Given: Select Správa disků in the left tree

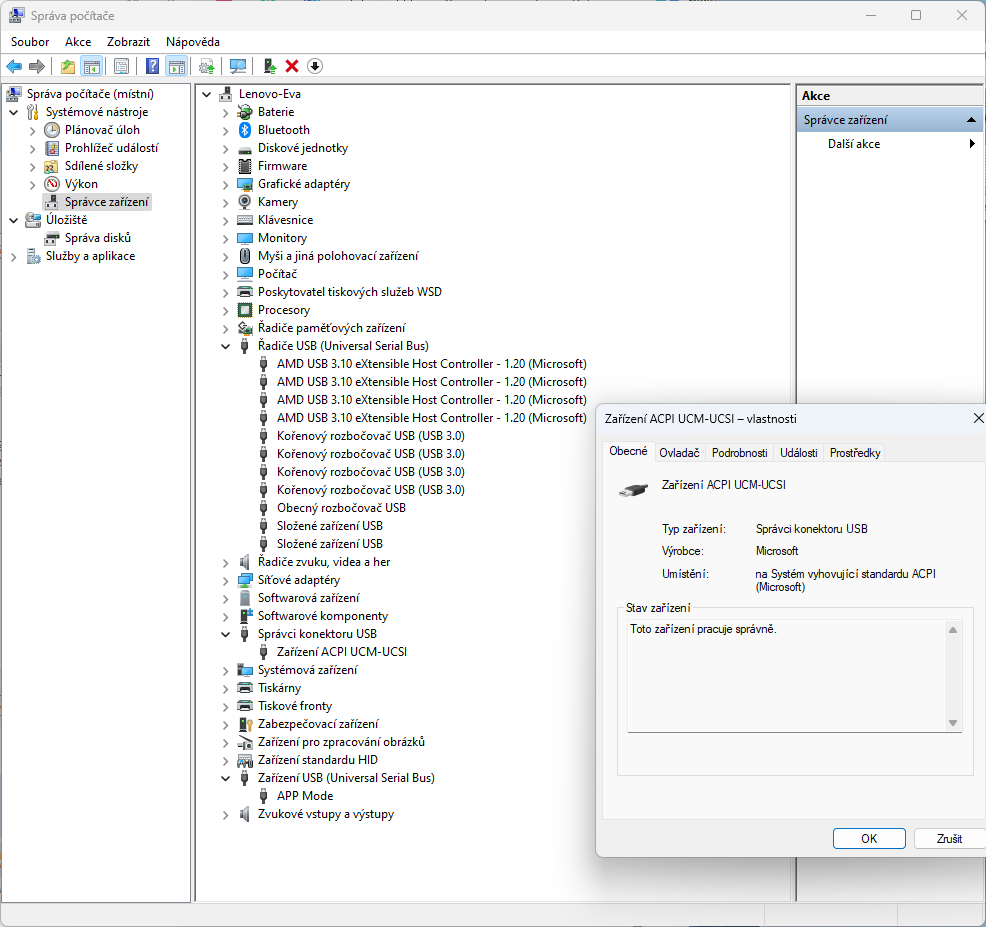Looking at the screenshot, I should tap(98, 238).
